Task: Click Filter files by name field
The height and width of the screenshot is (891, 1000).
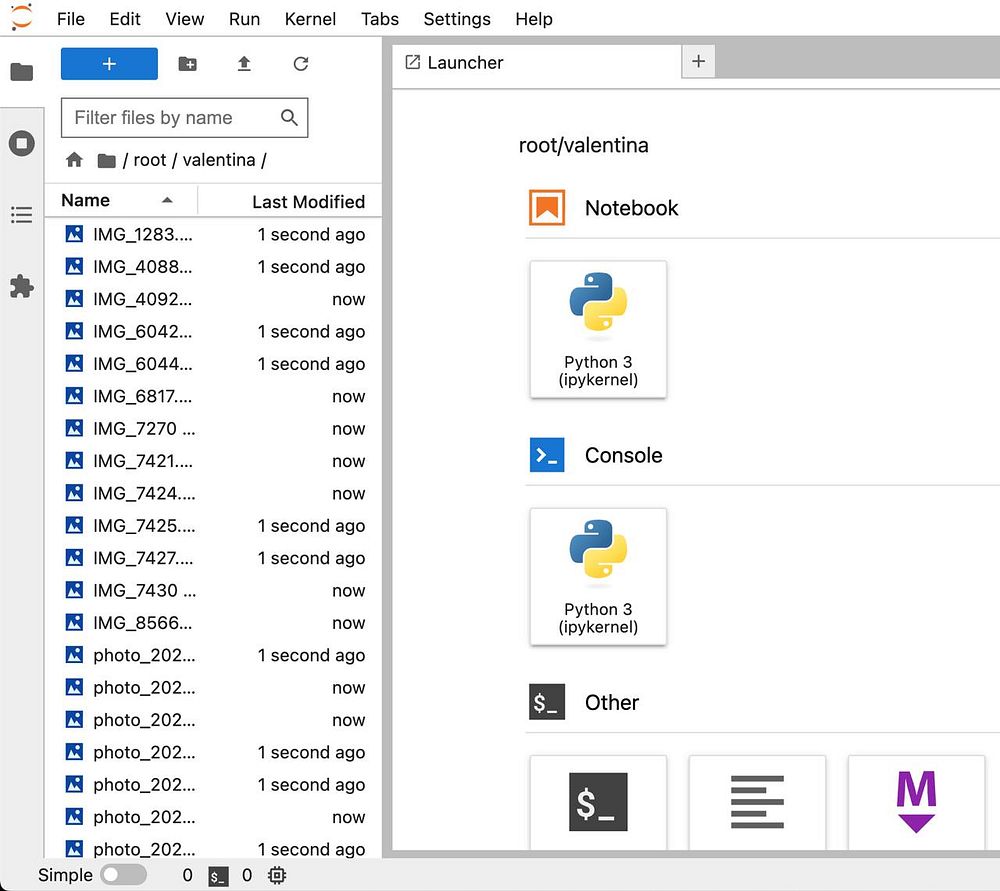Action: (184, 117)
